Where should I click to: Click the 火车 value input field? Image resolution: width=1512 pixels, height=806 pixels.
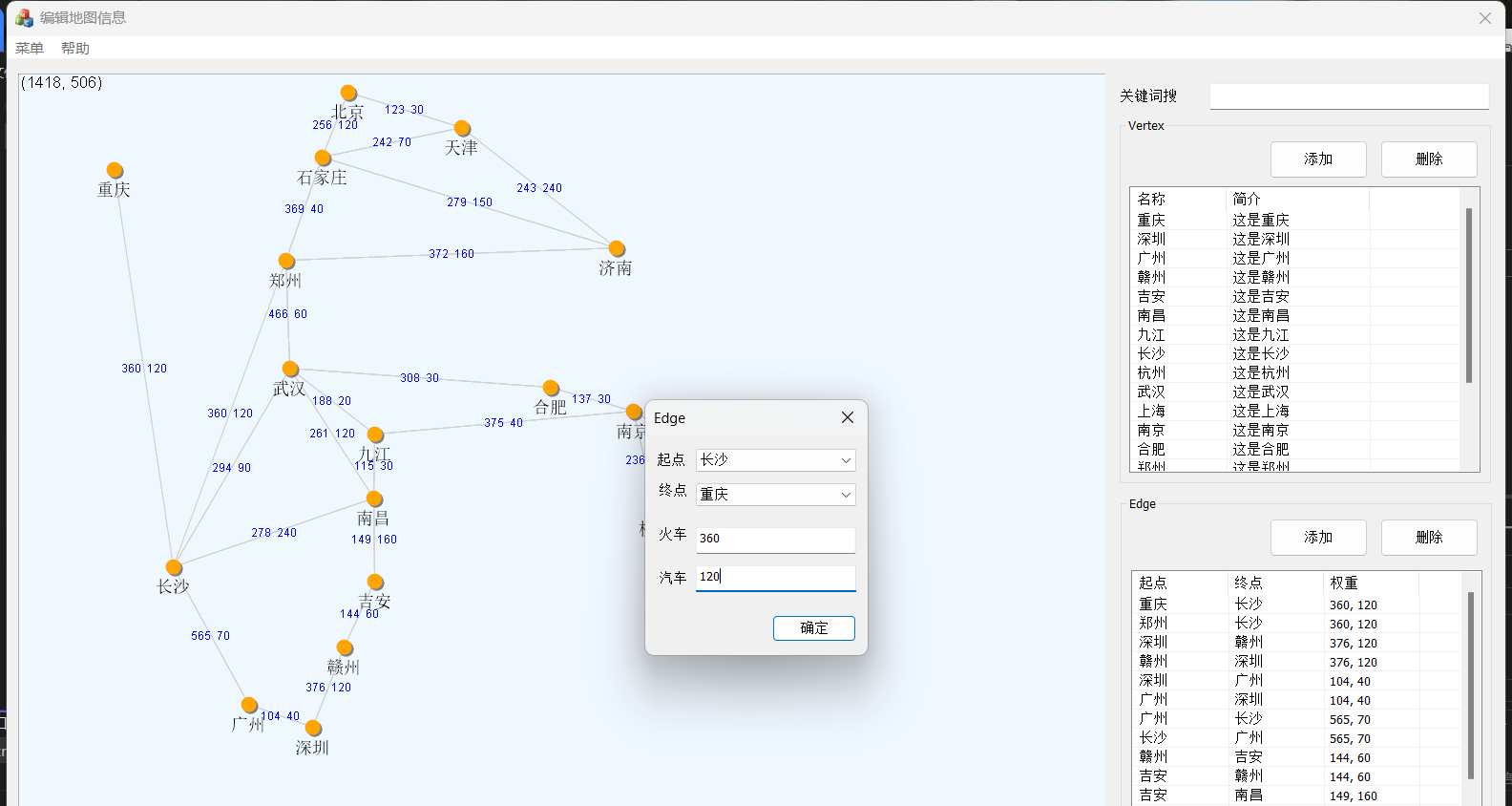tap(775, 539)
